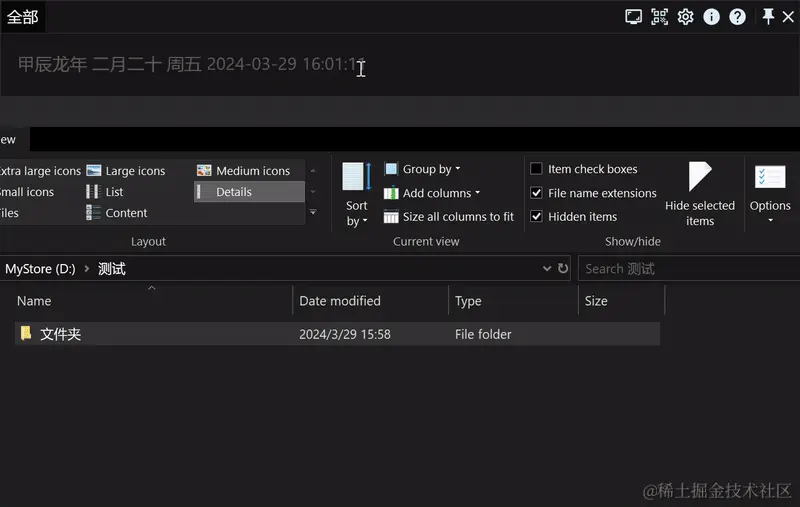Click the 2024/3/29 15:58 date cell
Screen dimensions: 800x507
tap(345, 335)
